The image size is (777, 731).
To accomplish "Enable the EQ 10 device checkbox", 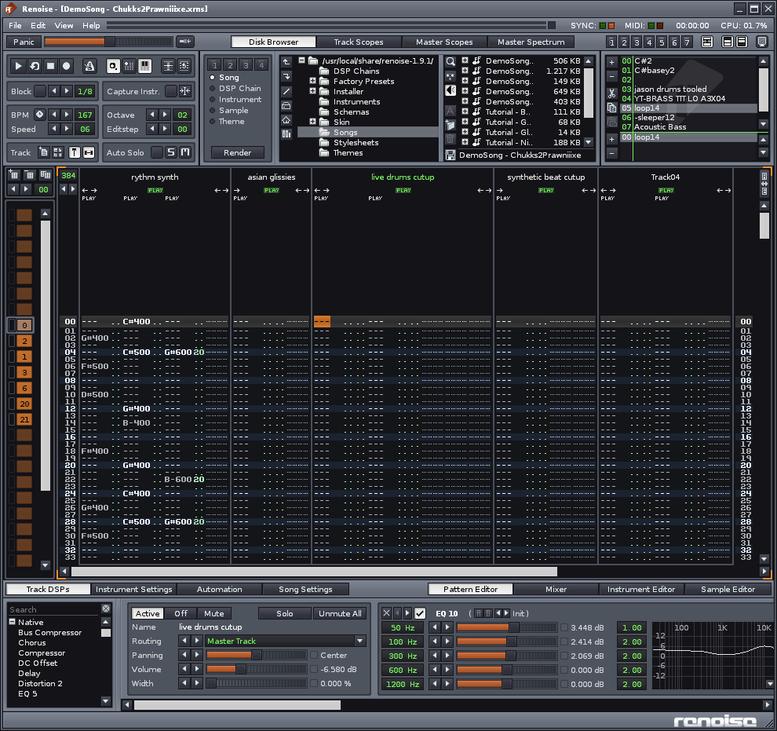I will (x=420, y=613).
